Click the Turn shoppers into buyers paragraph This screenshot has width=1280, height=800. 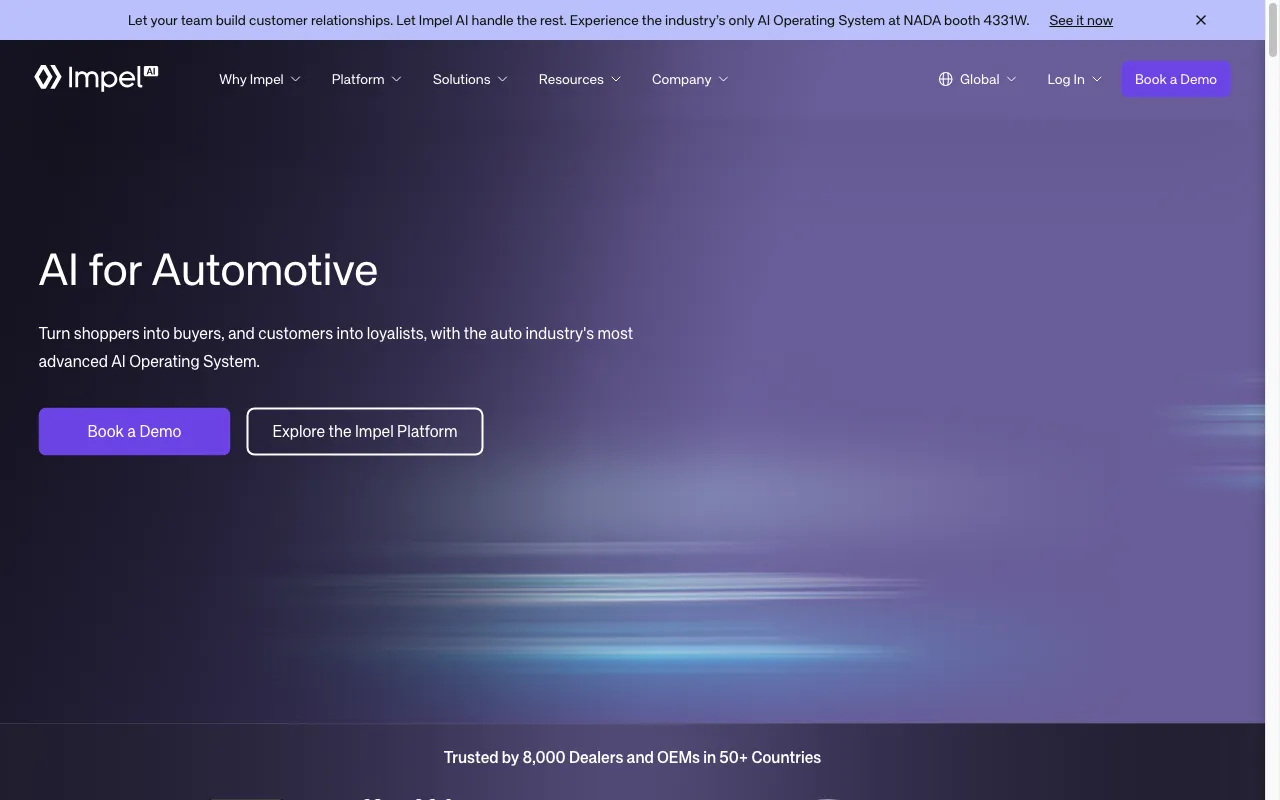pyautogui.click(x=336, y=347)
